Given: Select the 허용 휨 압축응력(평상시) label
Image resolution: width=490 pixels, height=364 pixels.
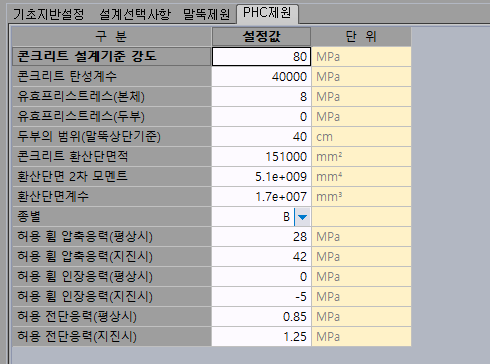Looking at the screenshot, I should coord(112,237).
